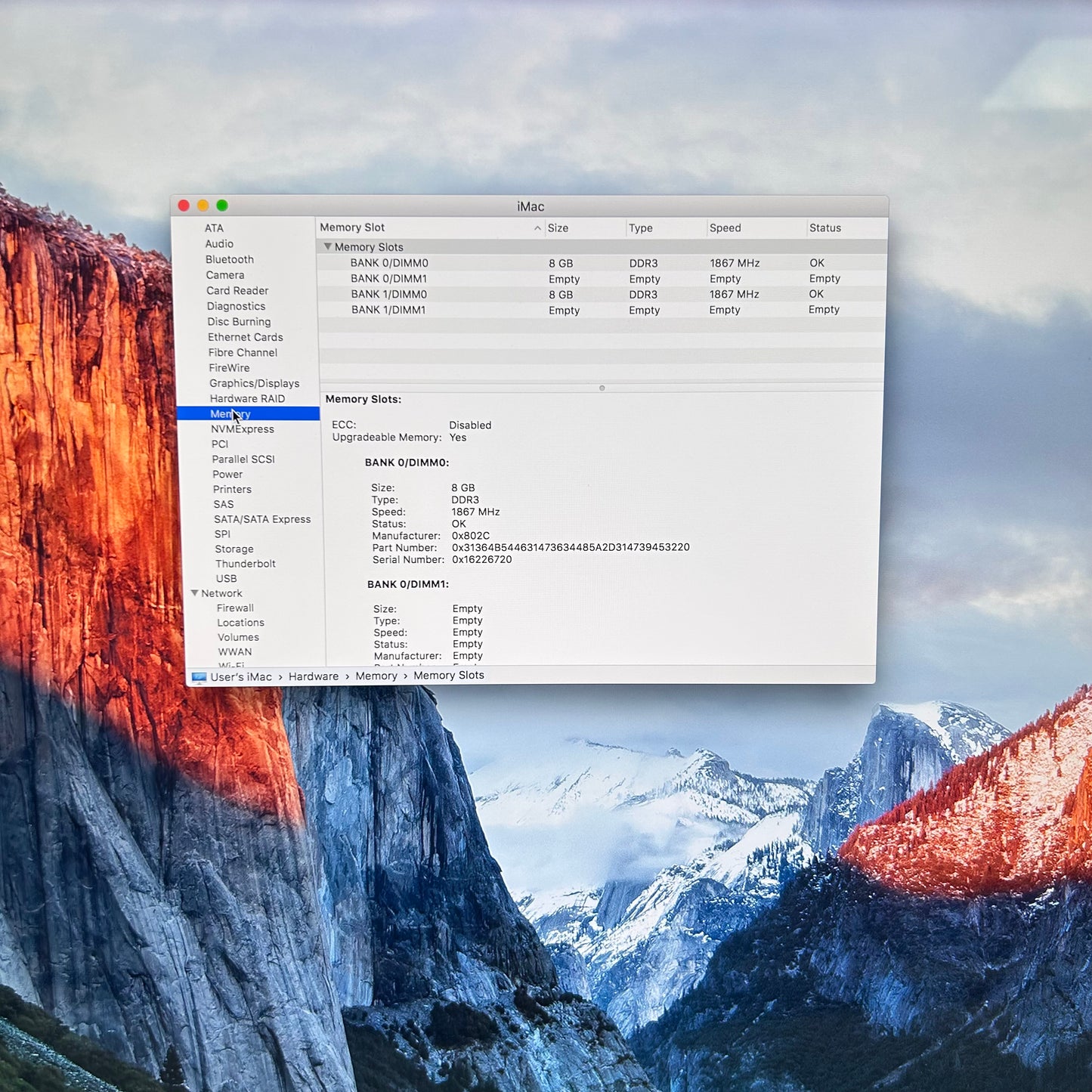
Task: Click the Upgradeable Memory Yes value
Action: [458, 438]
